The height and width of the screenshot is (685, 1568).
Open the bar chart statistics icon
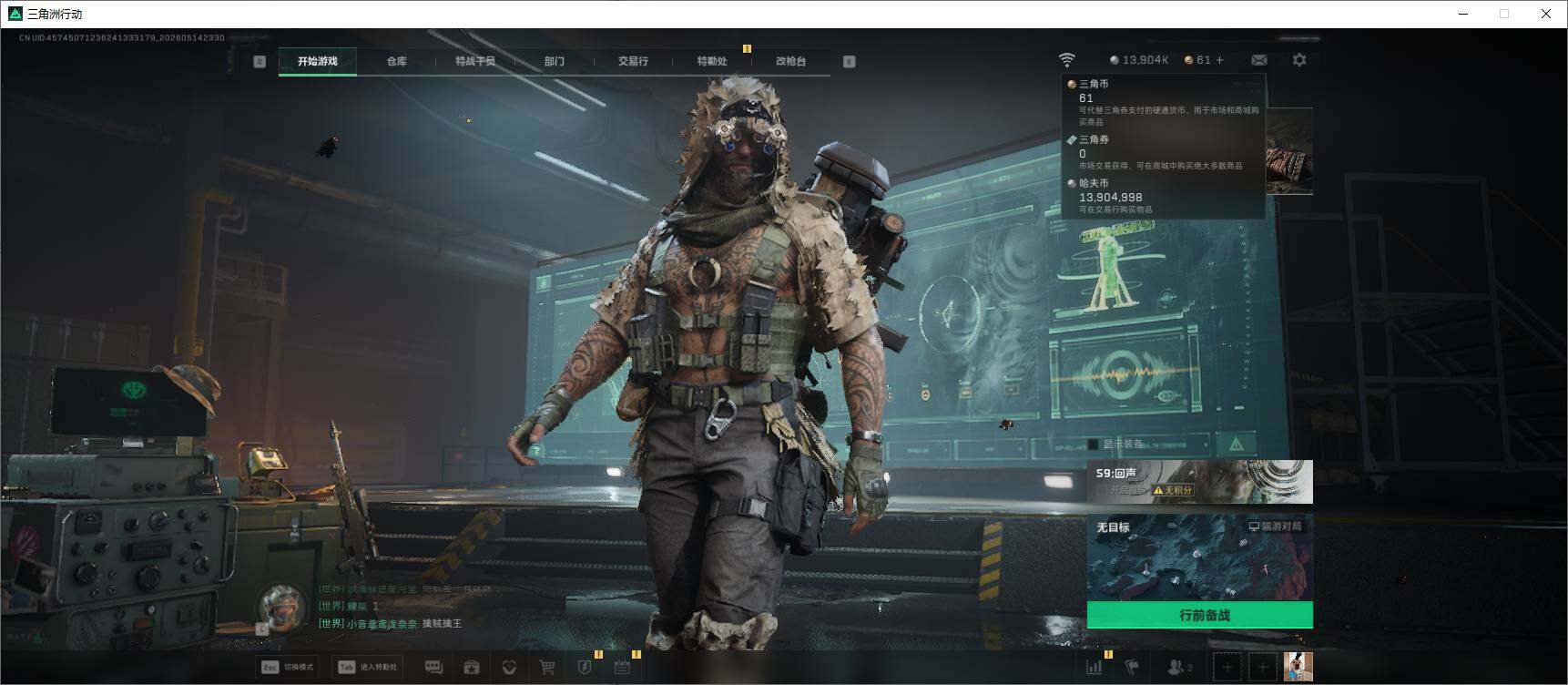pyautogui.click(x=1094, y=668)
